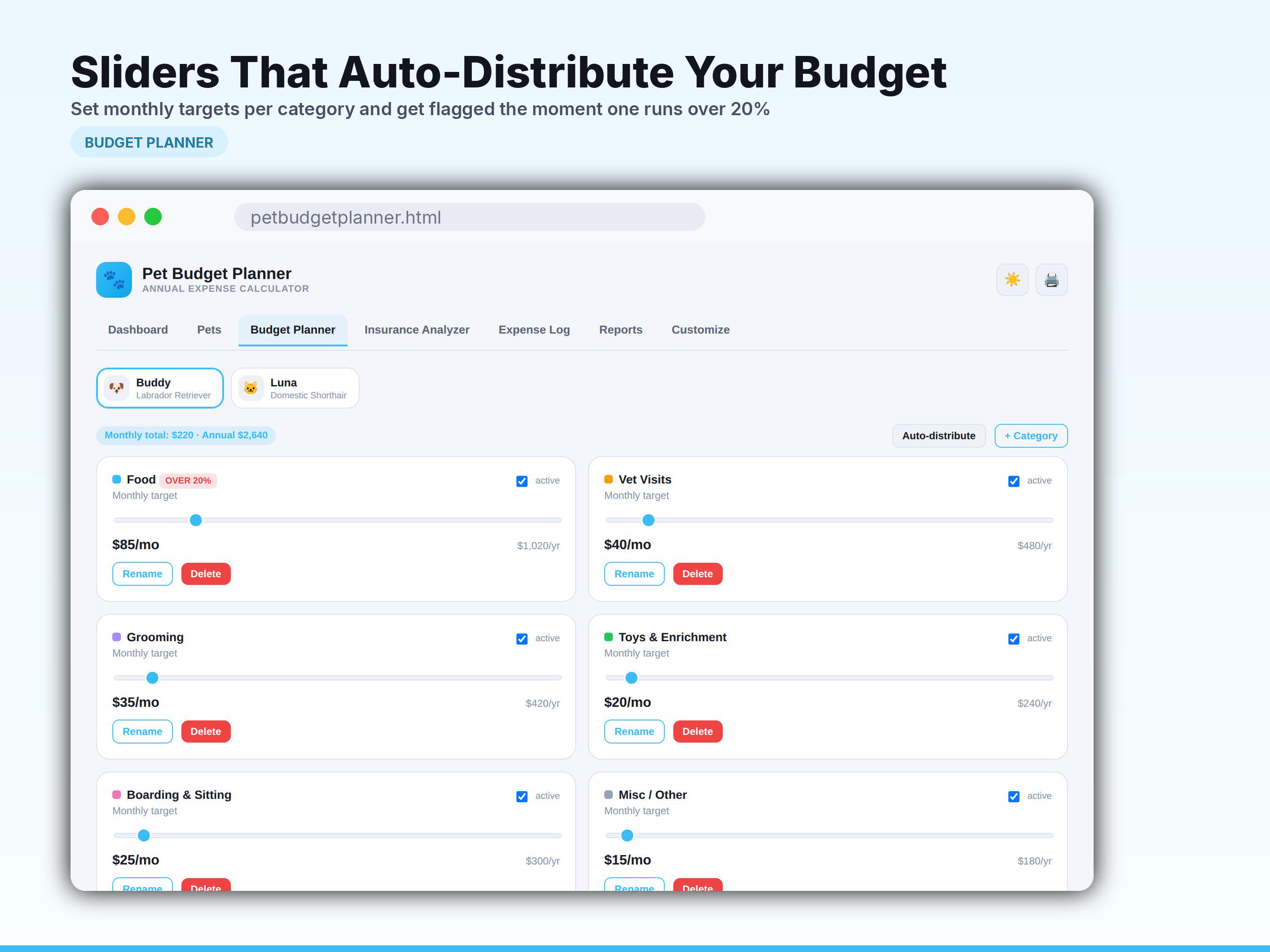This screenshot has width=1270, height=952.
Task: Switch to the Pets tab
Action: pos(209,330)
